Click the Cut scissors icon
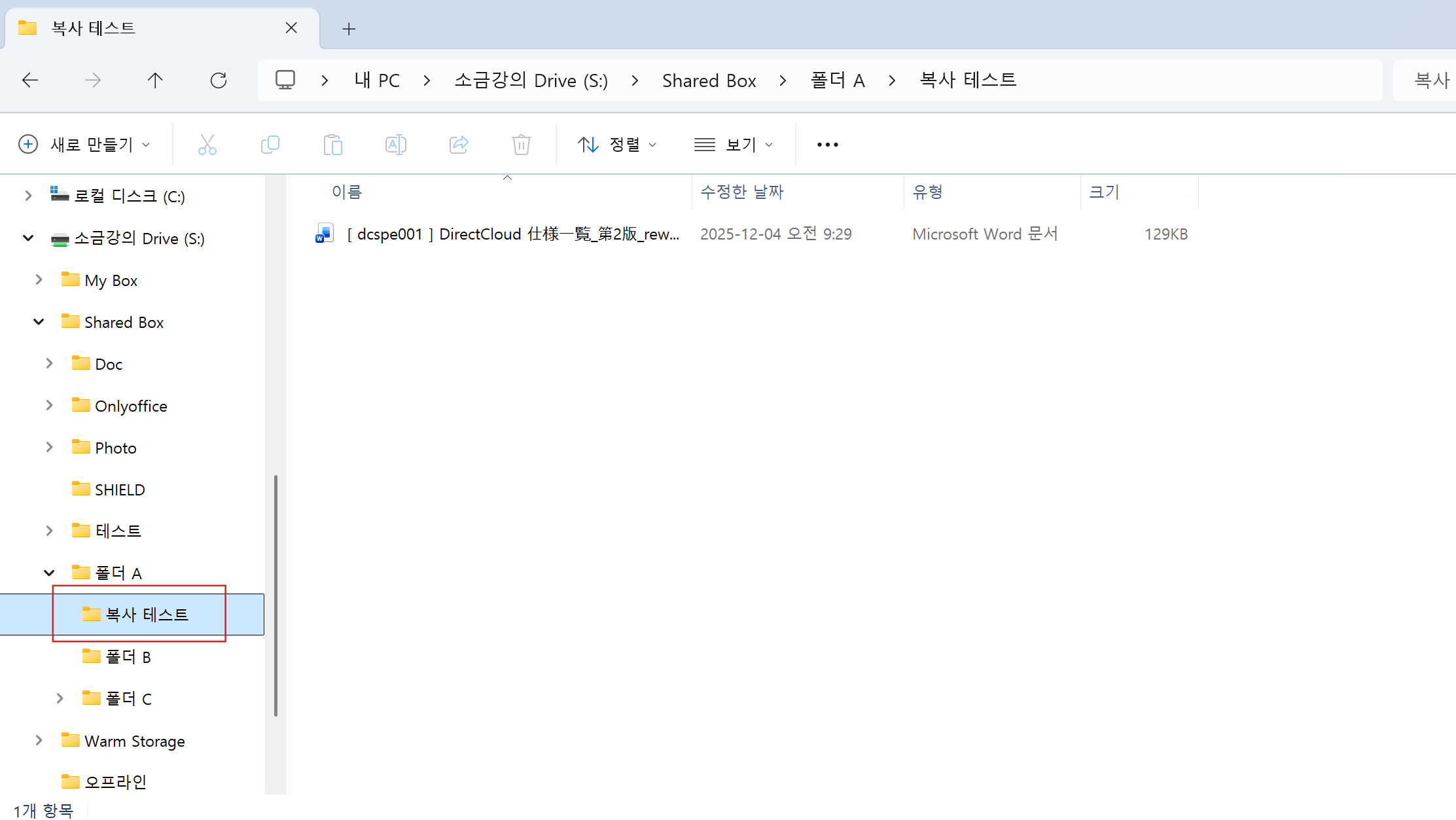The width and height of the screenshot is (1456, 820). (207, 145)
